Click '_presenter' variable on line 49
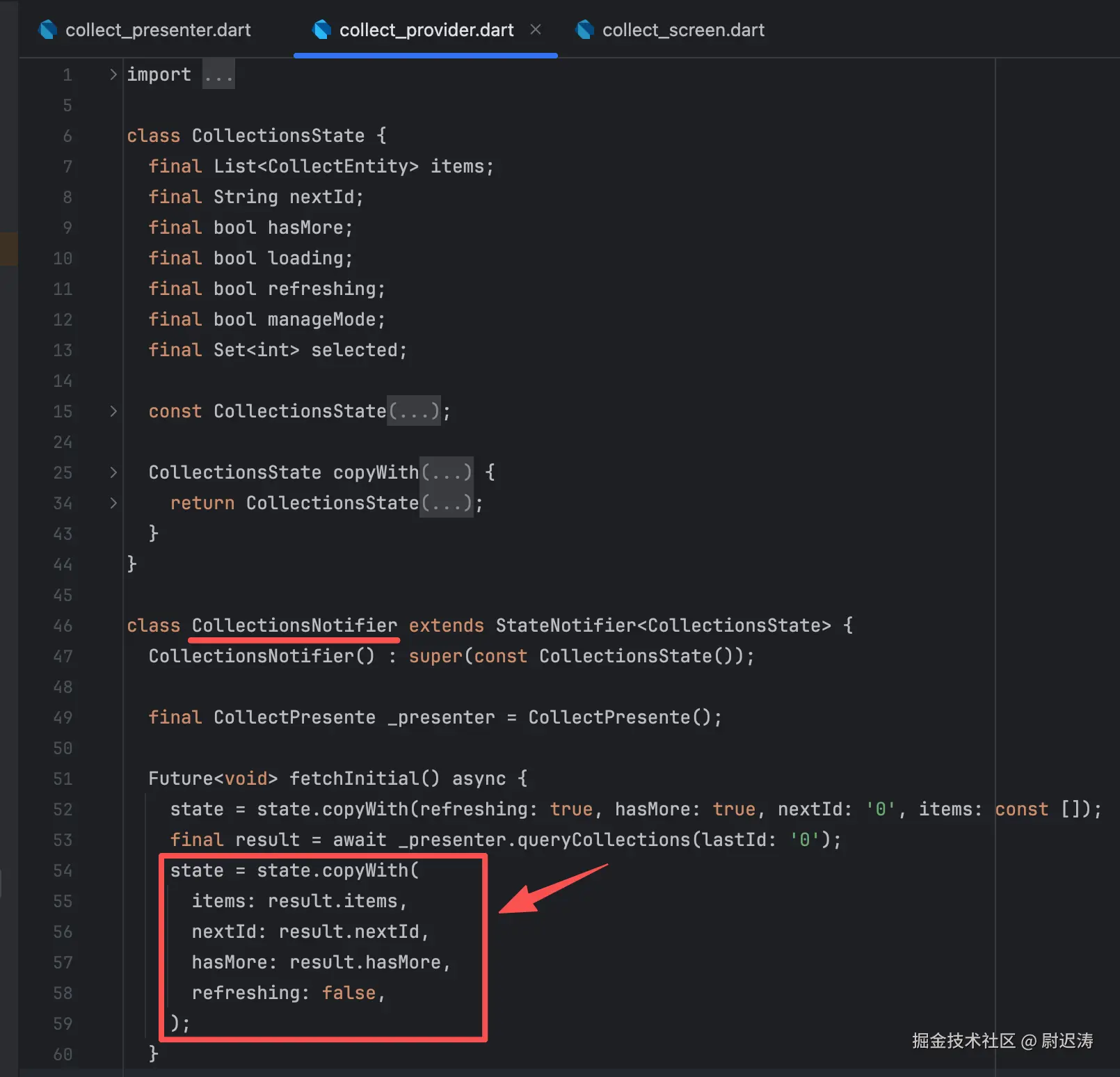Image resolution: width=1120 pixels, height=1077 pixels. [441, 717]
